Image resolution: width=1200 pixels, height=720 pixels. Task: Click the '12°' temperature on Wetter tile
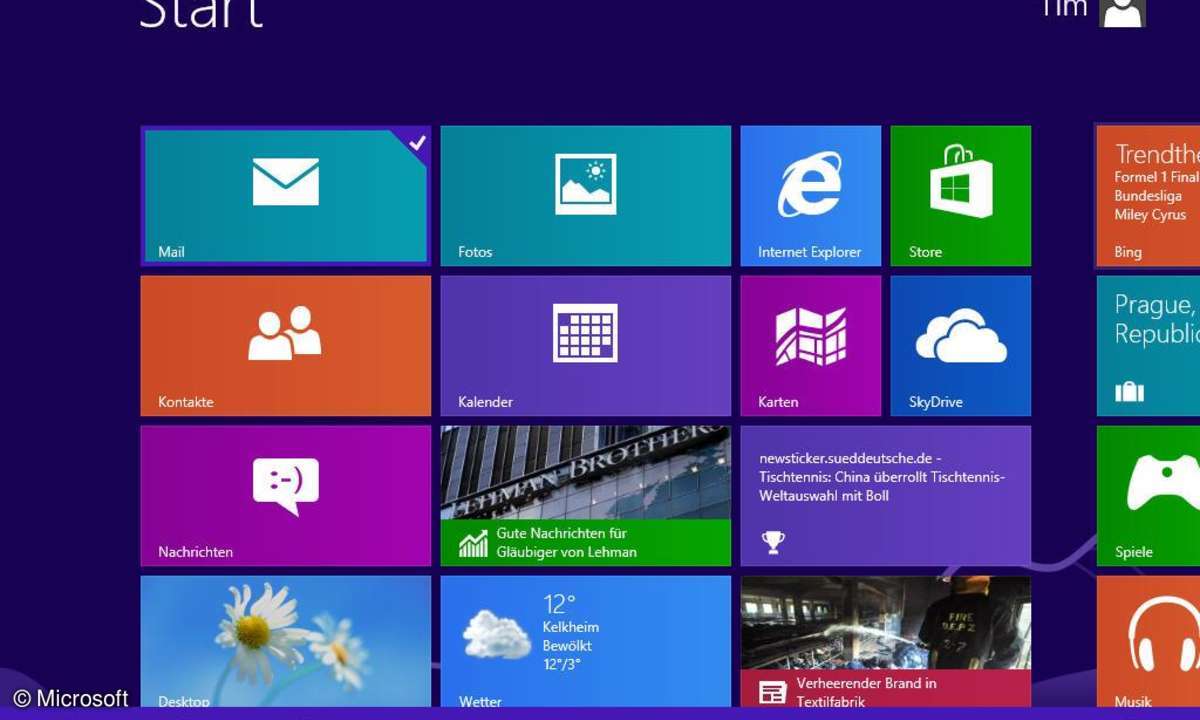[560, 604]
